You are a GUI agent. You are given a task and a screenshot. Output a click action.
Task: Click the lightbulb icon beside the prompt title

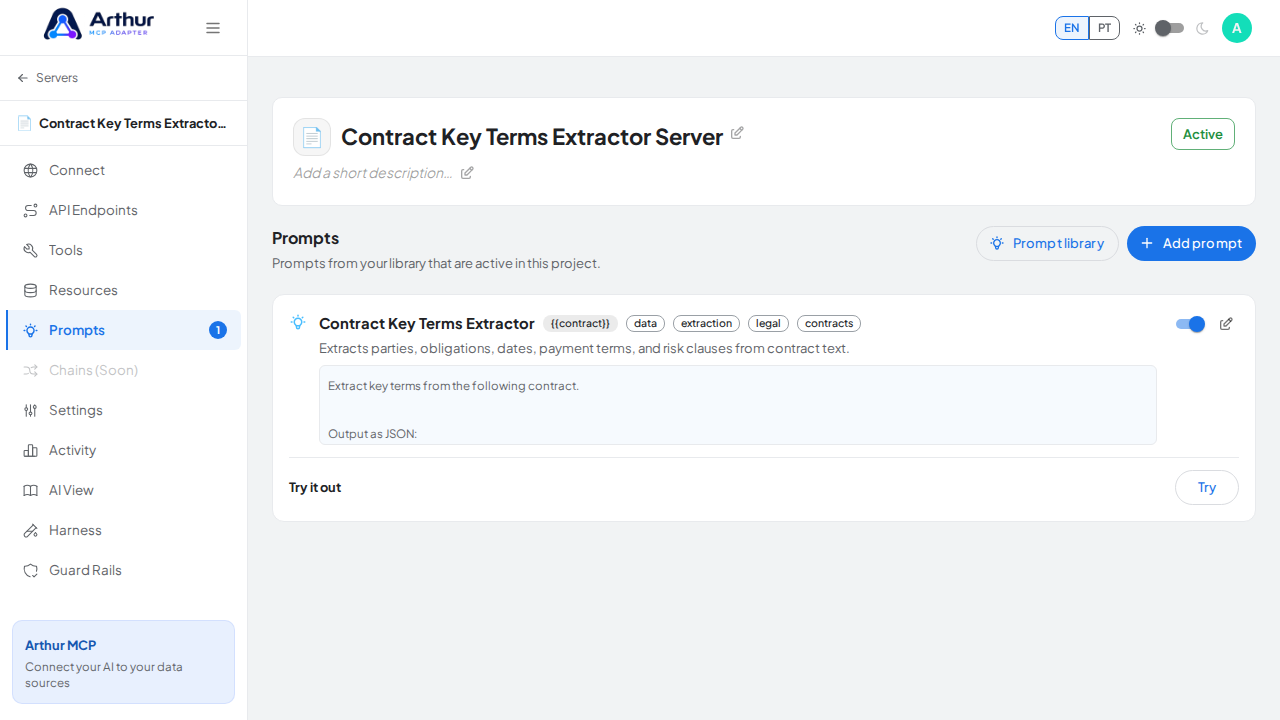tap(298, 322)
